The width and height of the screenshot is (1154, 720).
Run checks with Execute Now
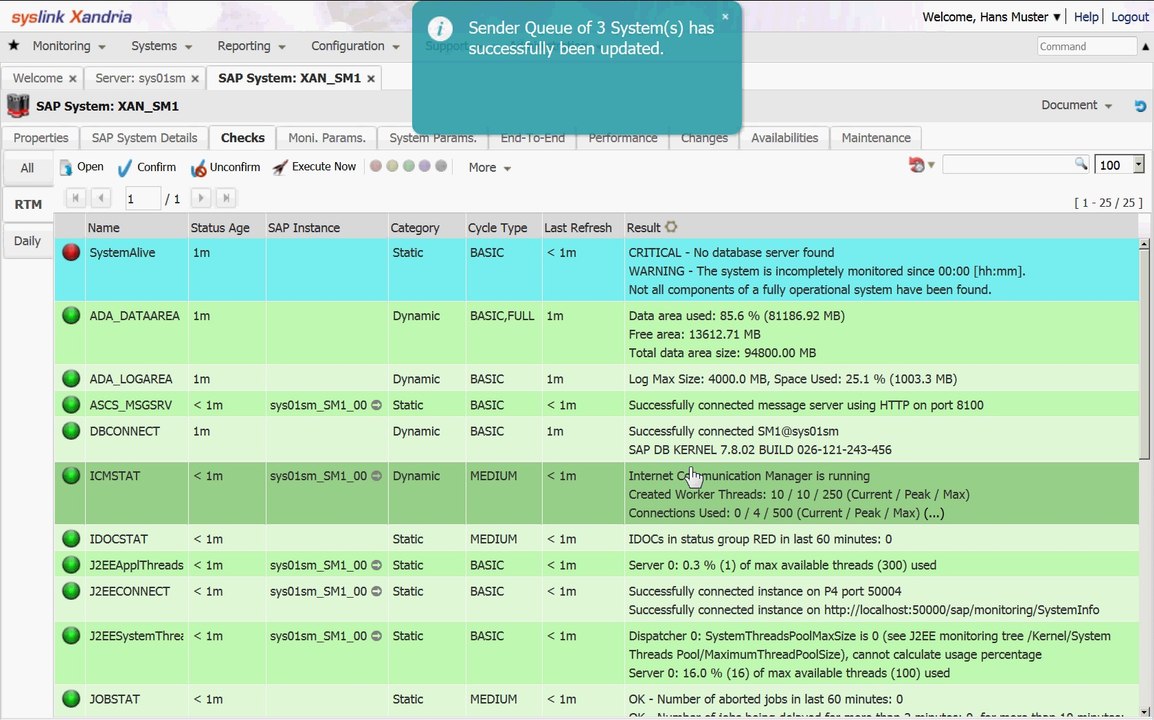click(314, 167)
